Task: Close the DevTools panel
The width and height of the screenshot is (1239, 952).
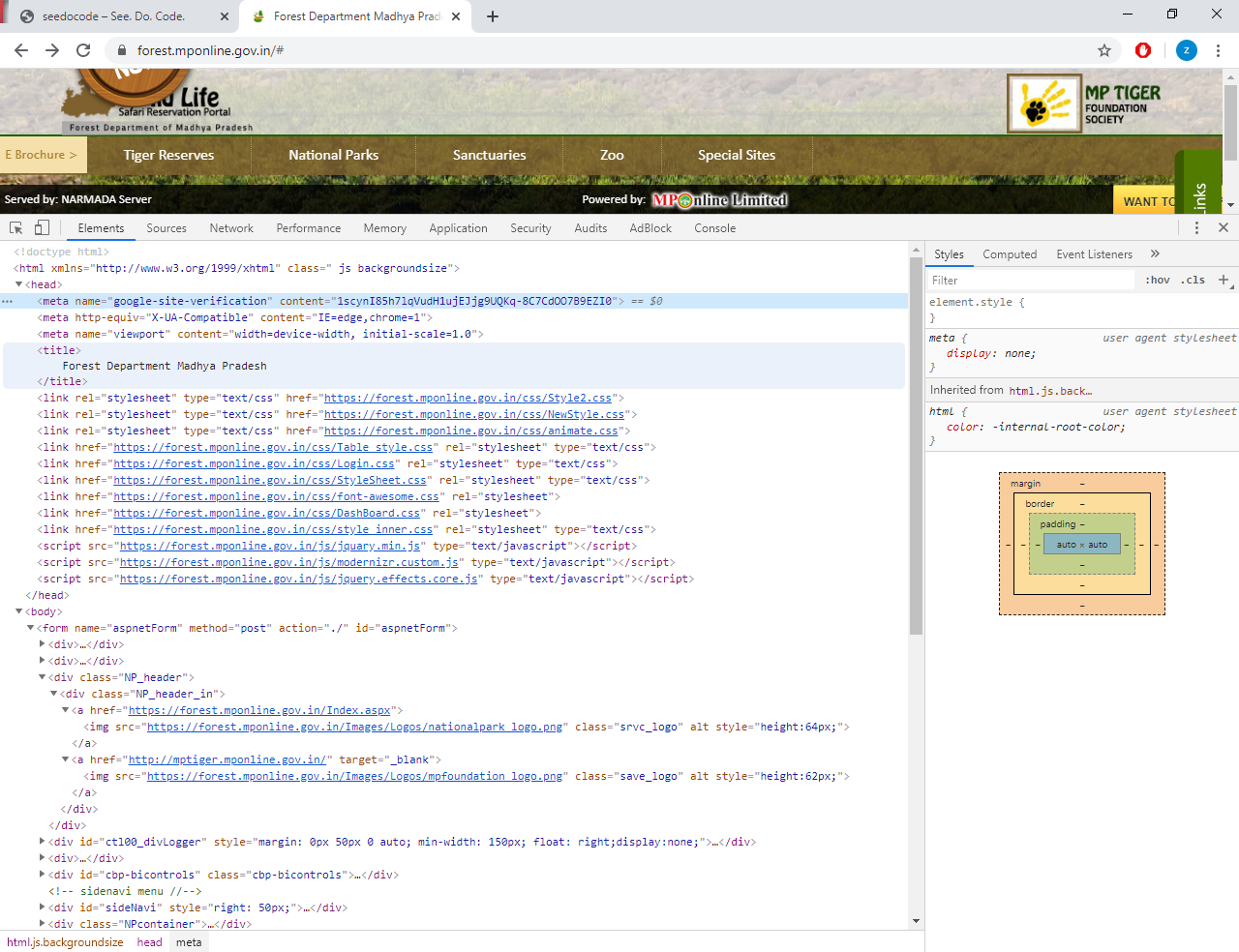Action: click(1224, 228)
